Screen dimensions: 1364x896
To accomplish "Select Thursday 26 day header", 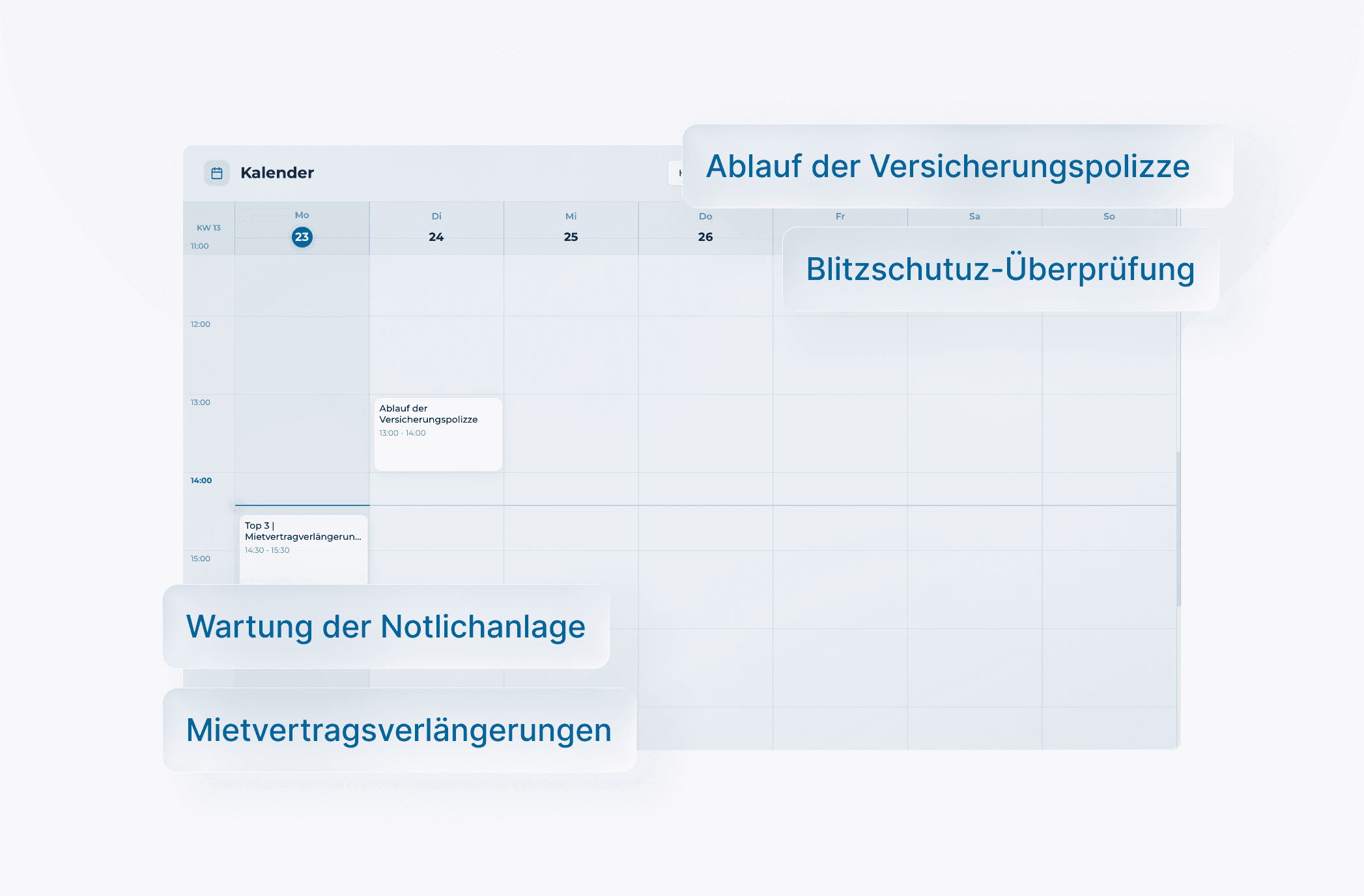I will click(705, 228).
